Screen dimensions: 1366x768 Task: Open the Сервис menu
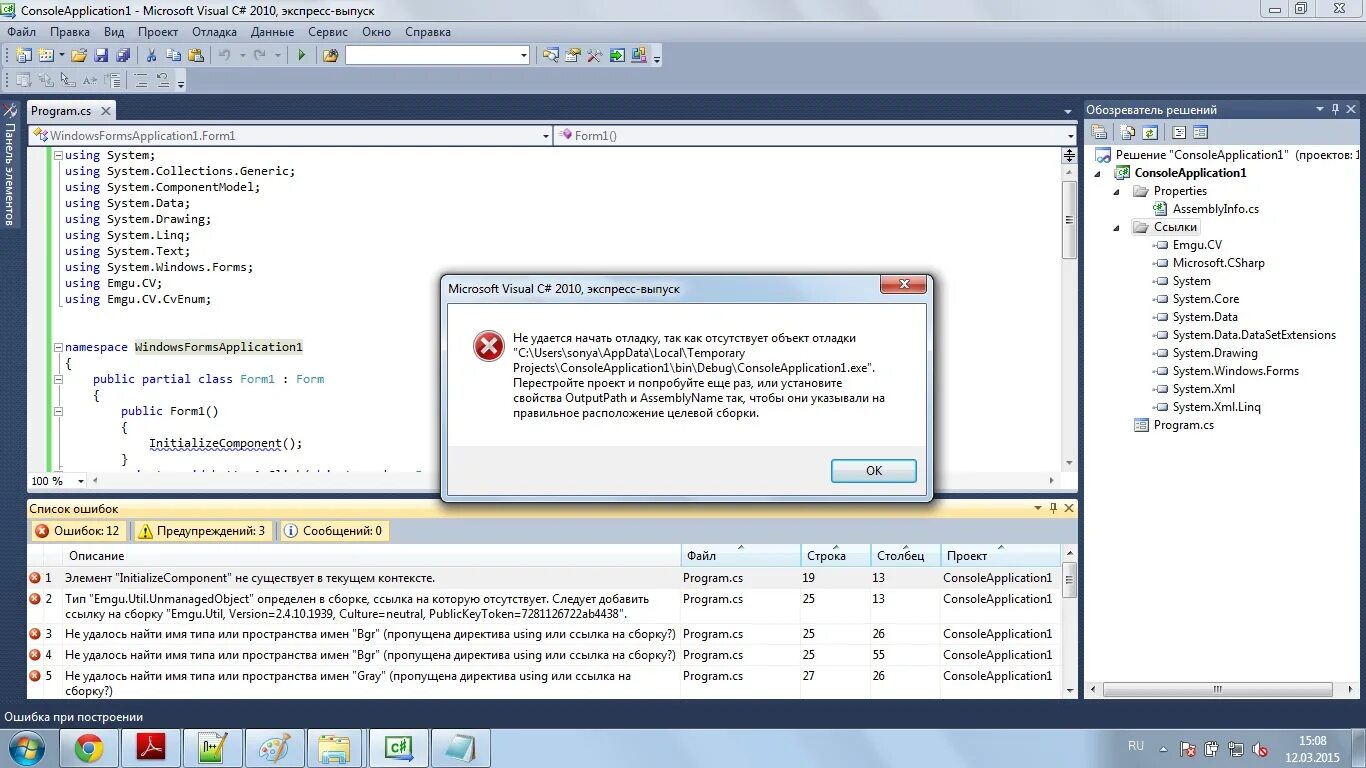point(328,32)
